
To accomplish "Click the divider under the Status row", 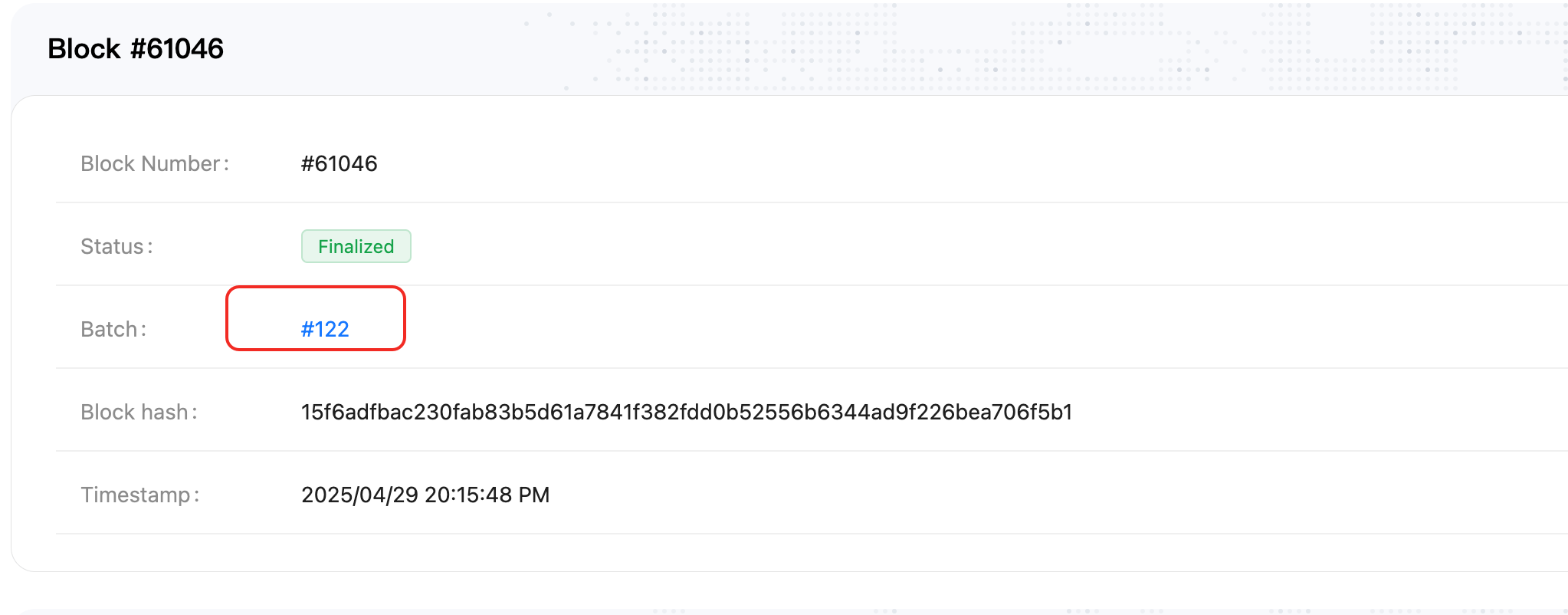I will click(x=812, y=285).
